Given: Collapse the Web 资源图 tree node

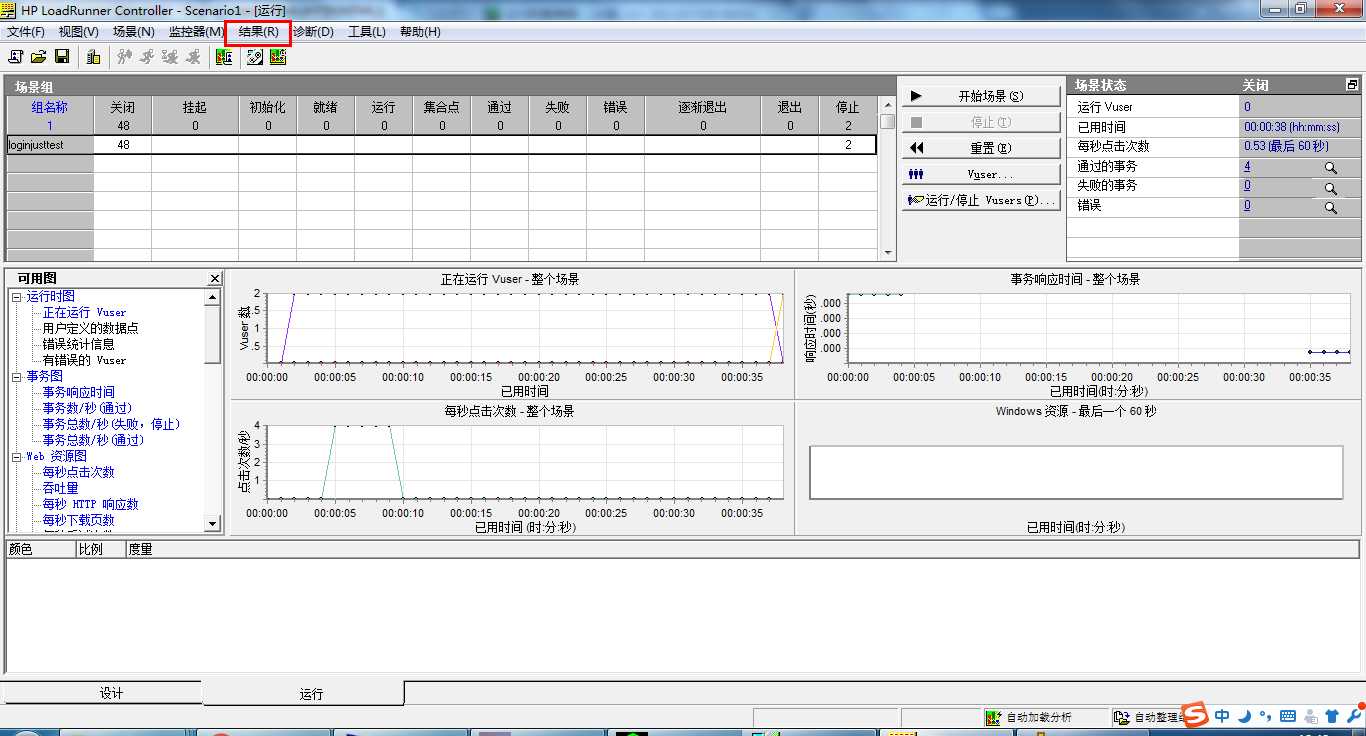Looking at the screenshot, I should (x=17, y=456).
